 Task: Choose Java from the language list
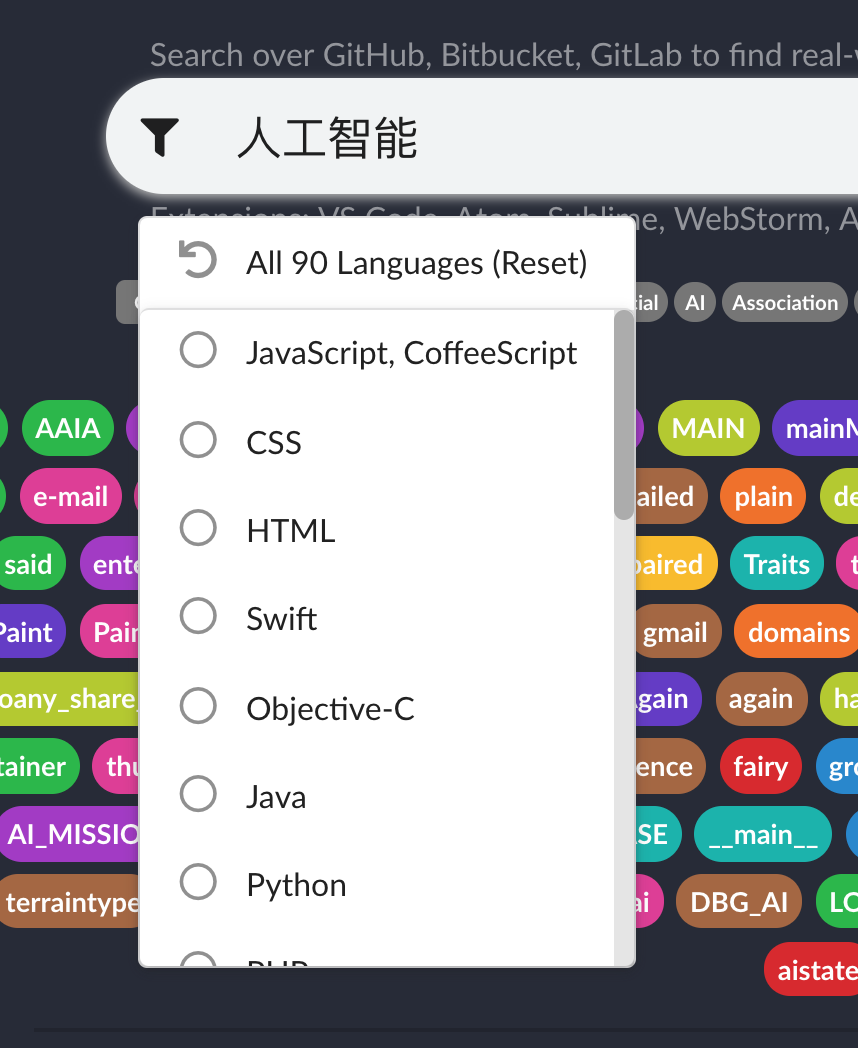198,794
